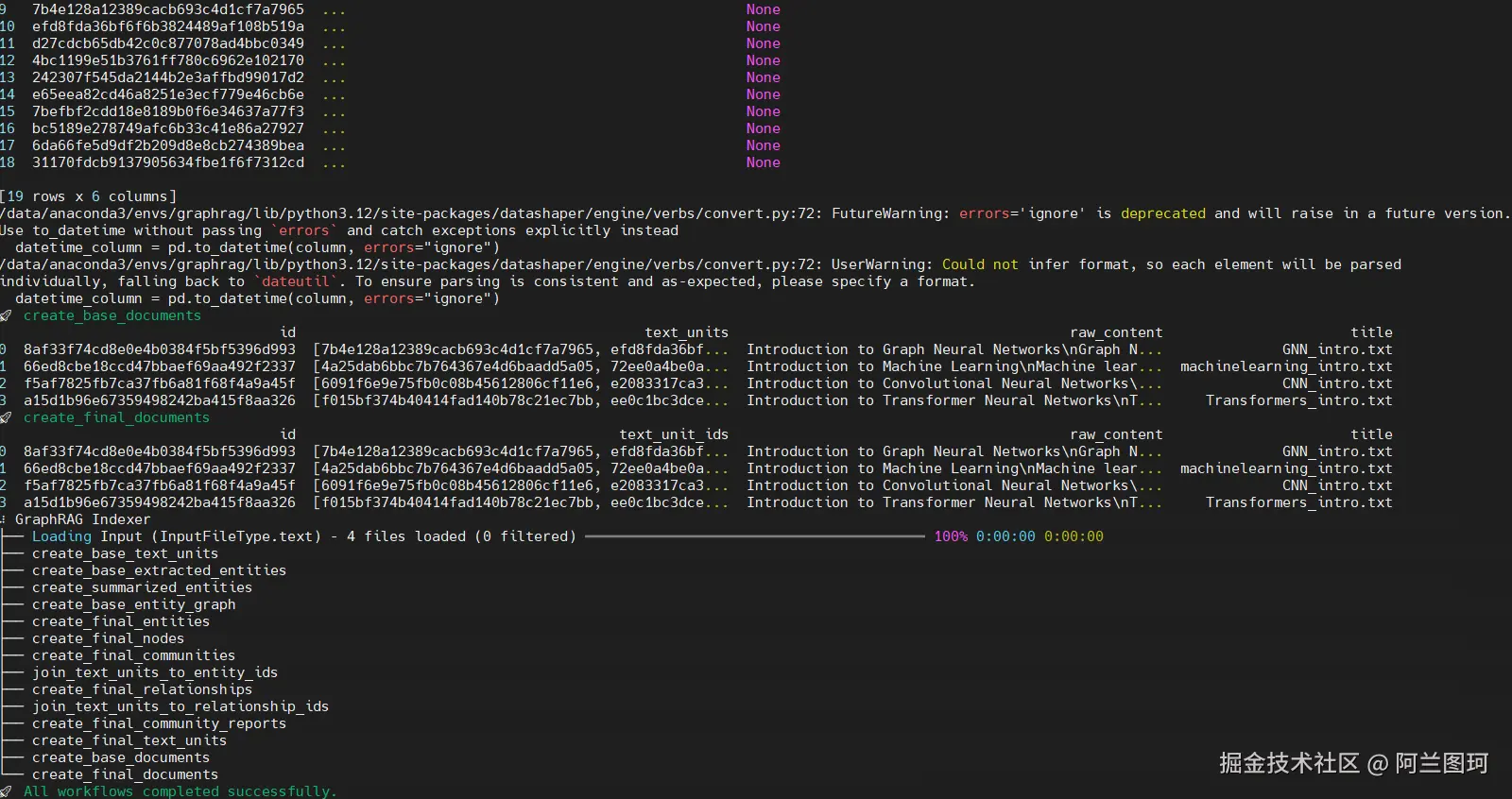Image resolution: width=1512 pixels, height=799 pixels.
Task: Click the "text_units" column header
Action: (687, 332)
